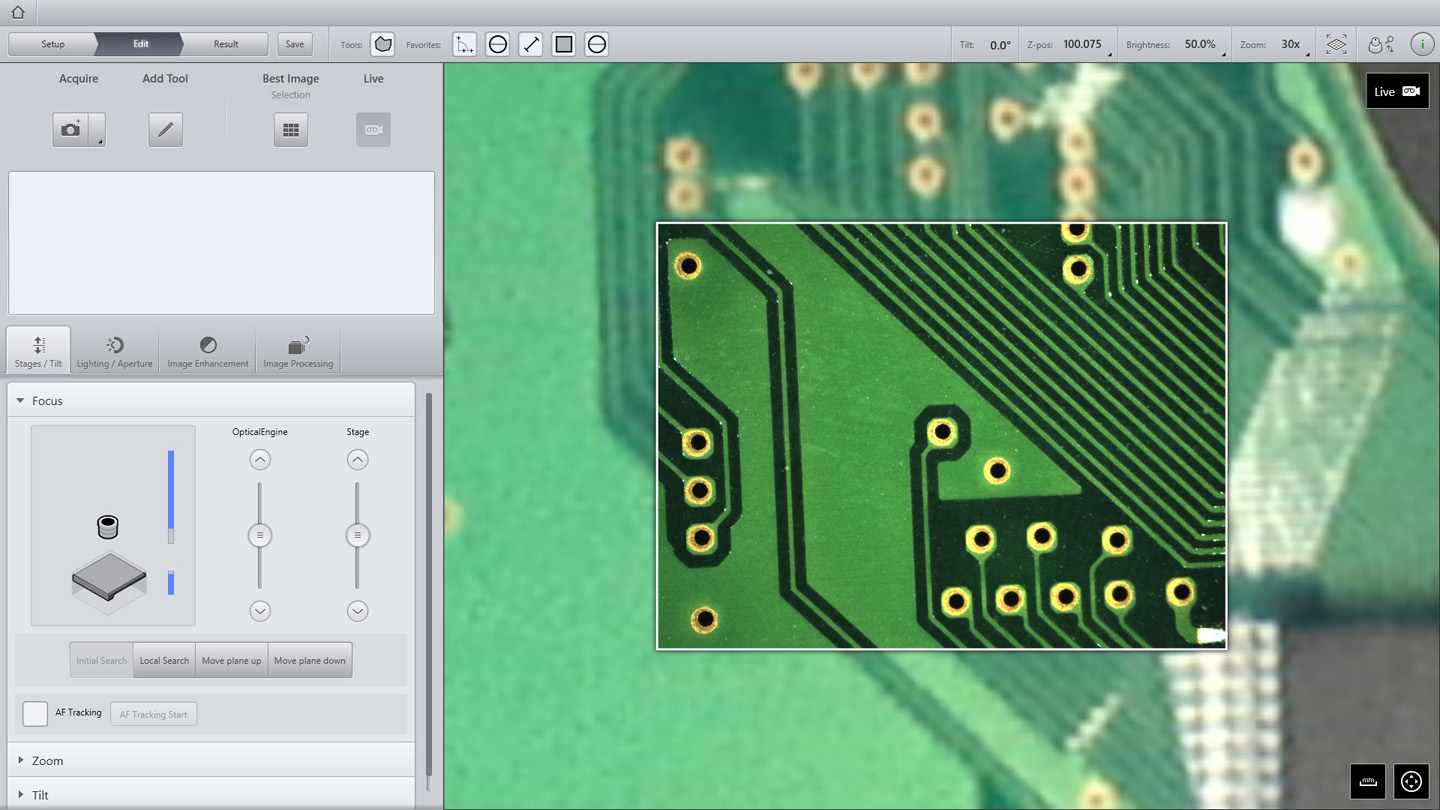Click the OpticalEngine slider handle
The width and height of the screenshot is (1440, 810).
point(260,535)
